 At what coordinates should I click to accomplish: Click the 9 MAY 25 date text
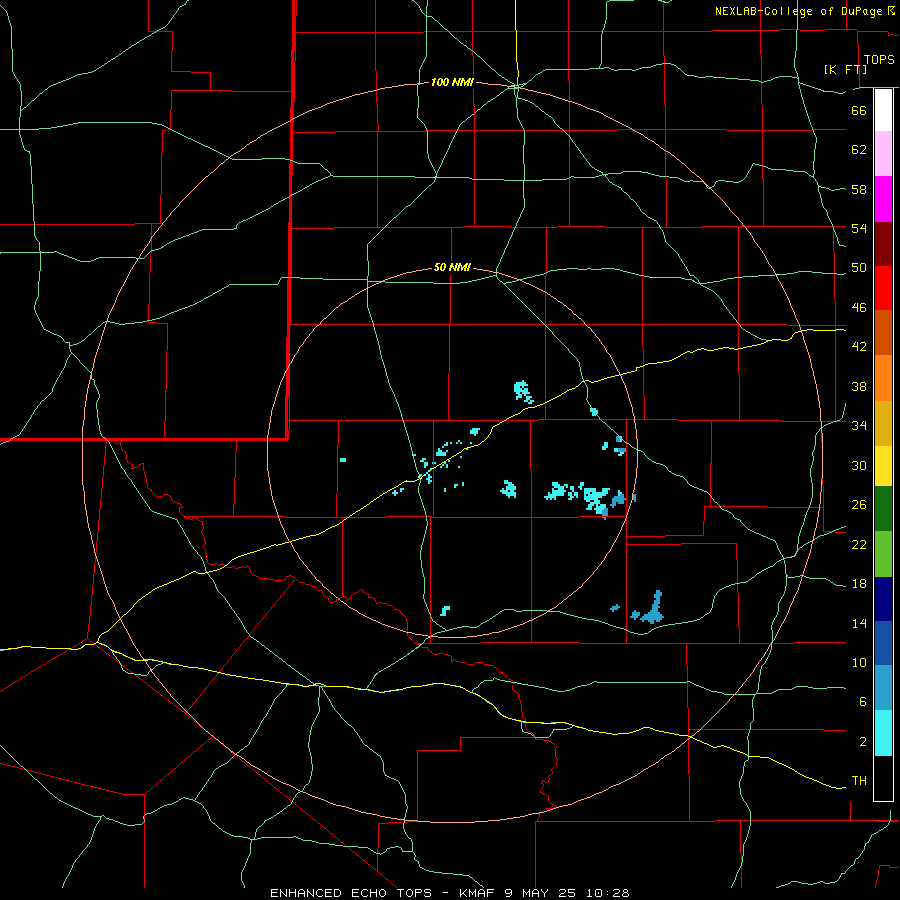[x=542, y=893]
